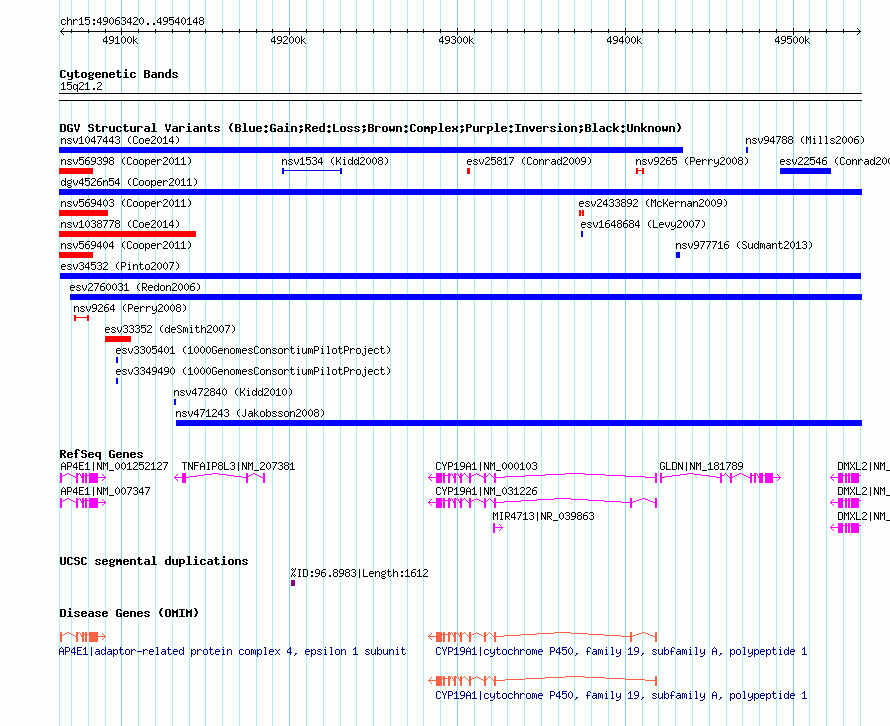Click the AP4E1|NM_001252127 gene label

click(x=114, y=466)
